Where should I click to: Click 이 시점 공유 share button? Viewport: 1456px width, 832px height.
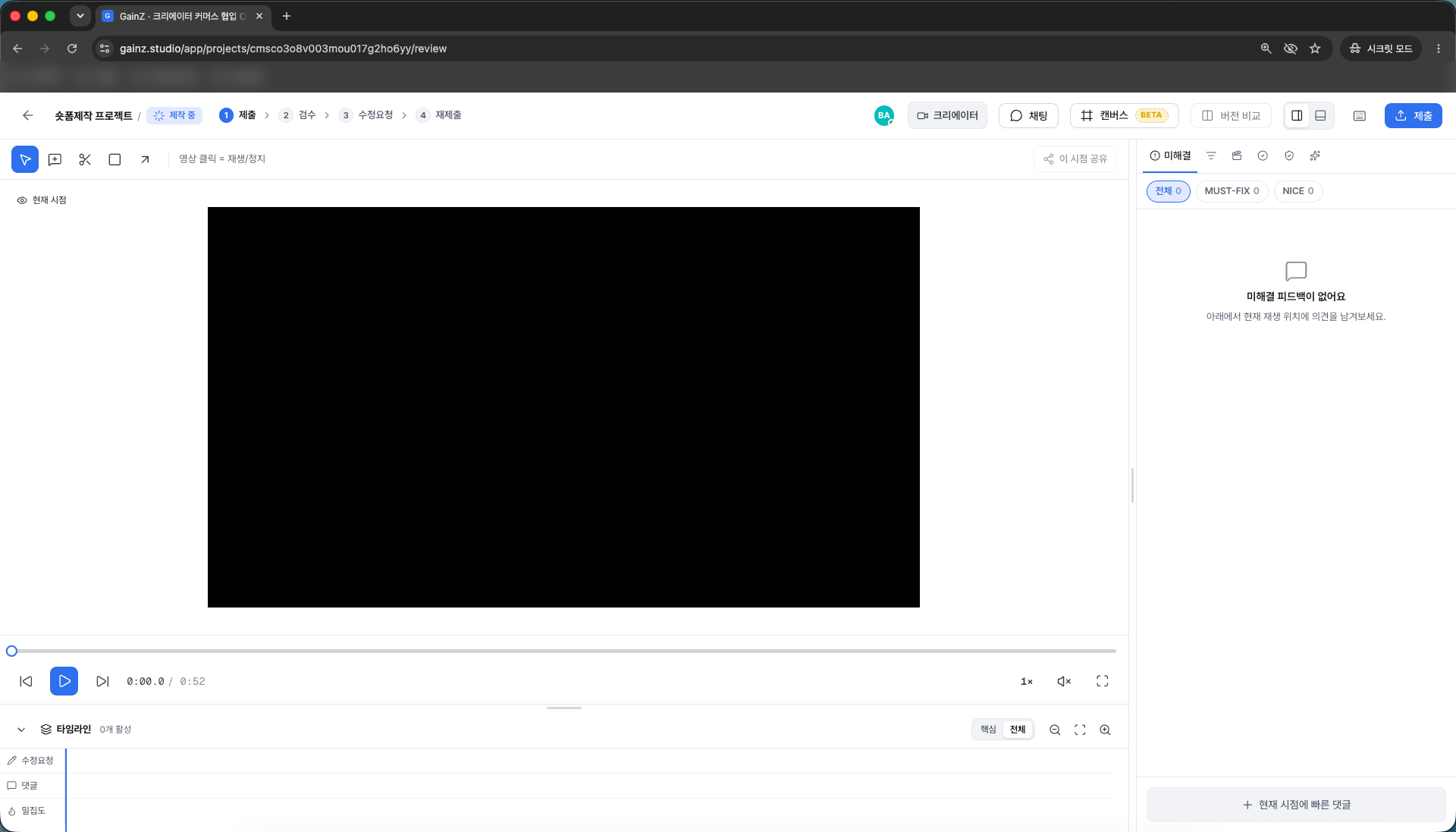coord(1075,159)
